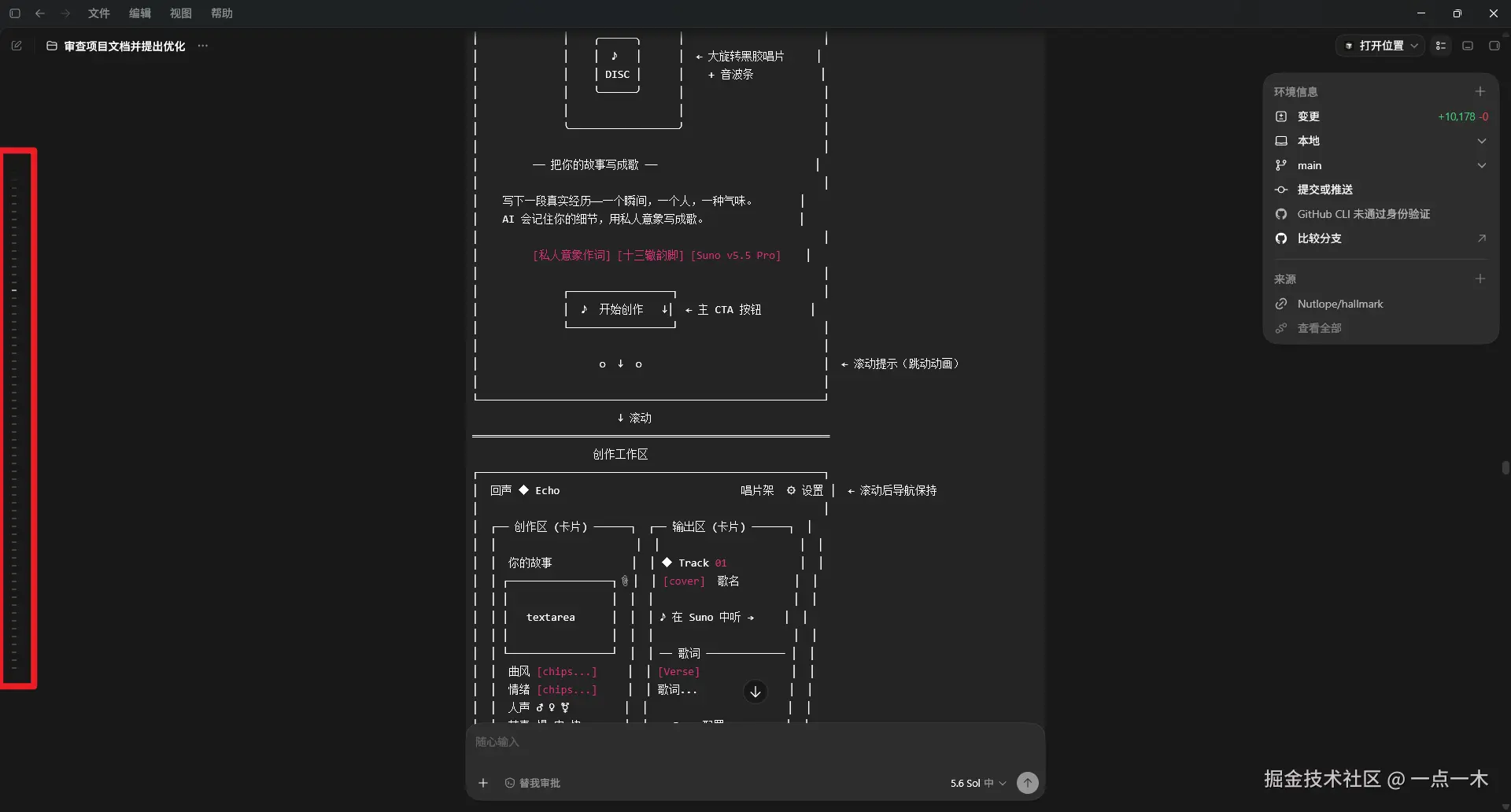The height and width of the screenshot is (812, 1511).
Task: Click the 变更 diff icon
Action: [x=1281, y=116]
